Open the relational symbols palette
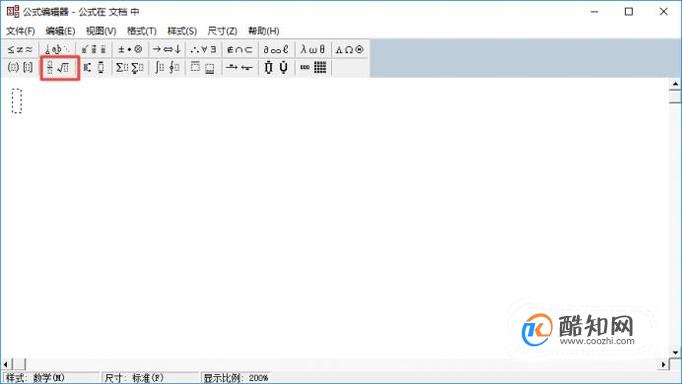Image resolution: width=682 pixels, height=384 pixels. pyautogui.click(x=20, y=50)
